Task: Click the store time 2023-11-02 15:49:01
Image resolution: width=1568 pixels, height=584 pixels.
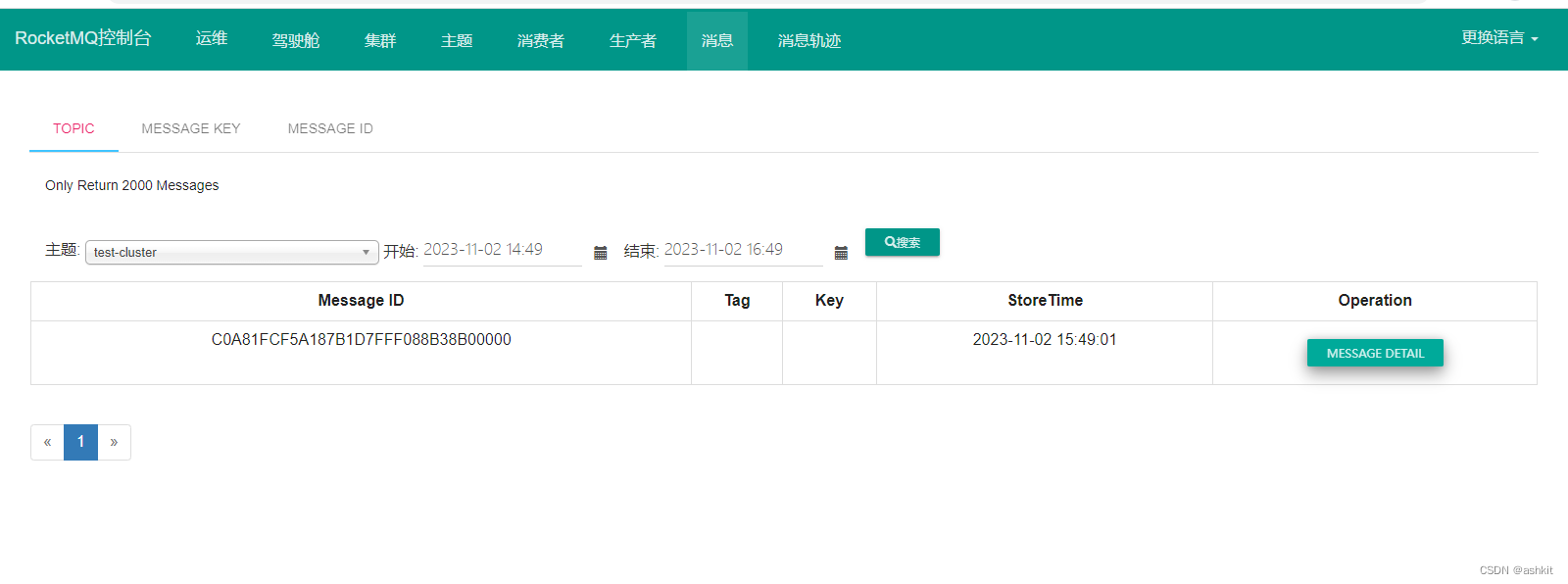Action: (x=1045, y=340)
